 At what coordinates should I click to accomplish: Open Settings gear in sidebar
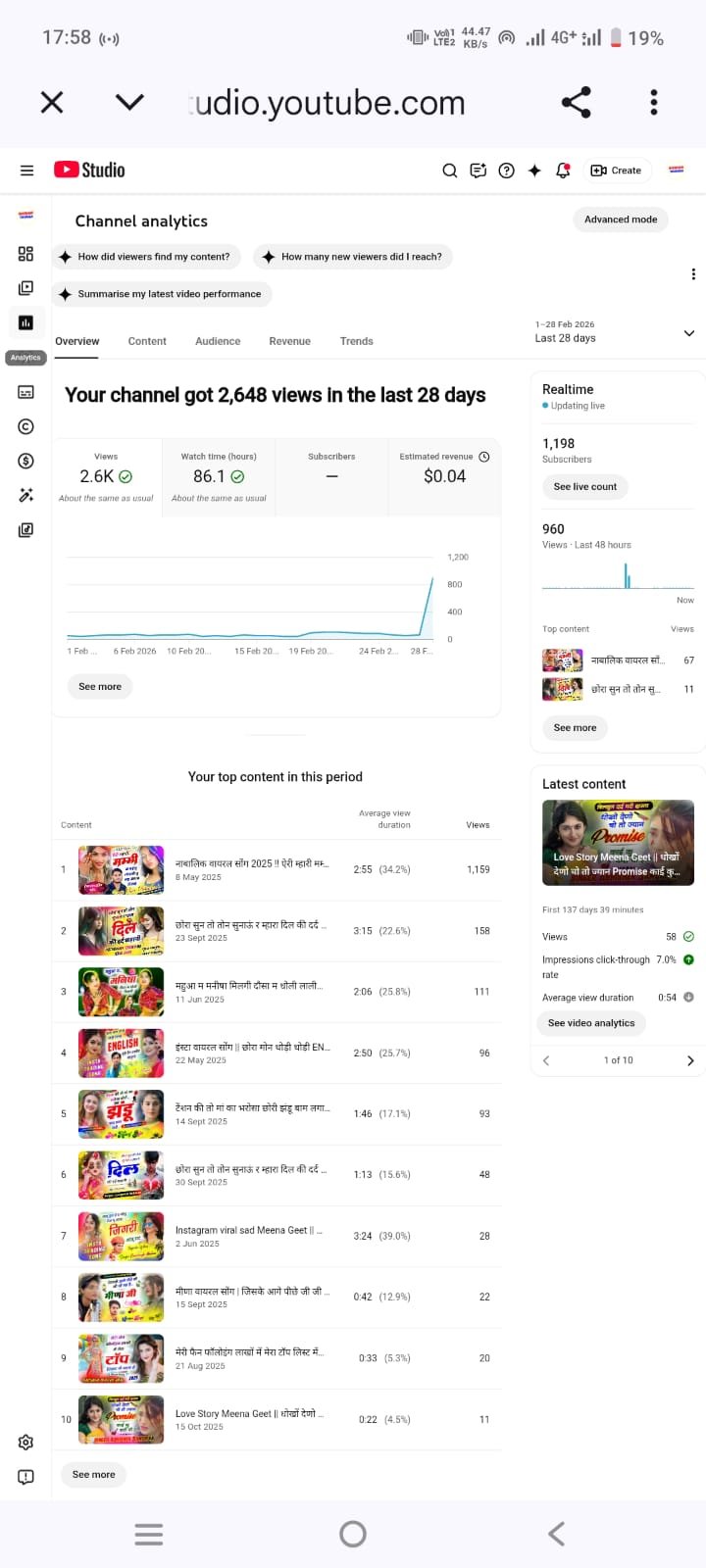(25, 1443)
